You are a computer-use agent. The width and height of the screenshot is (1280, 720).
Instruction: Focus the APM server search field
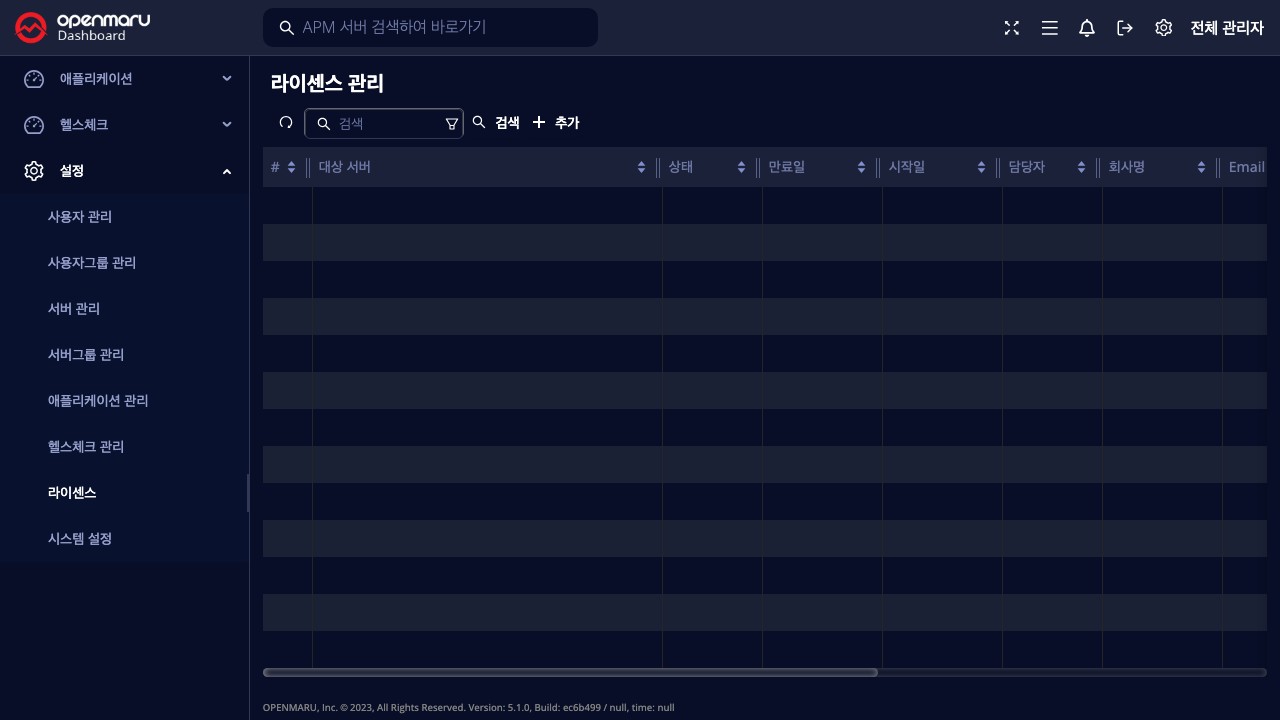click(440, 27)
